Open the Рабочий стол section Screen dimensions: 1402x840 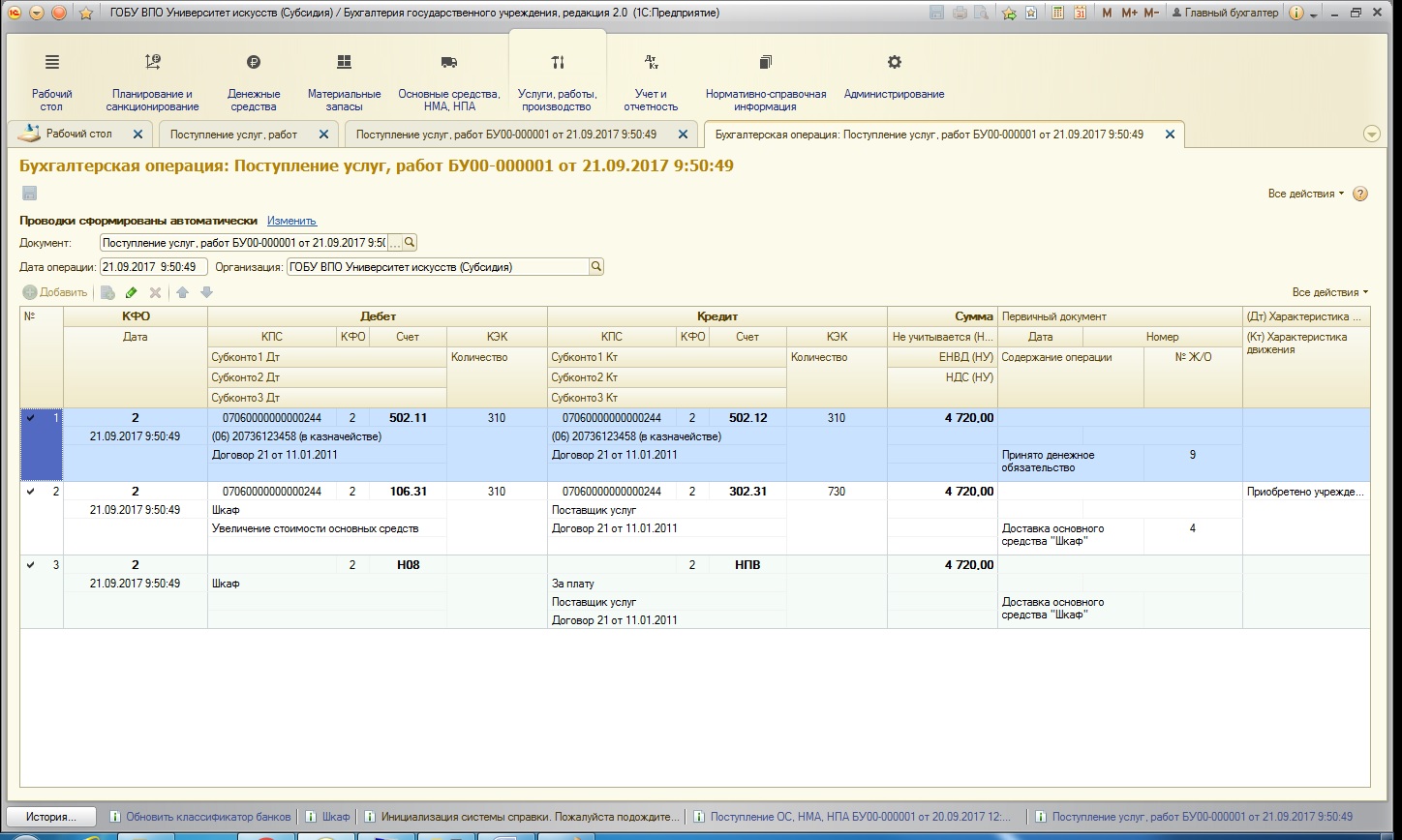point(52,82)
